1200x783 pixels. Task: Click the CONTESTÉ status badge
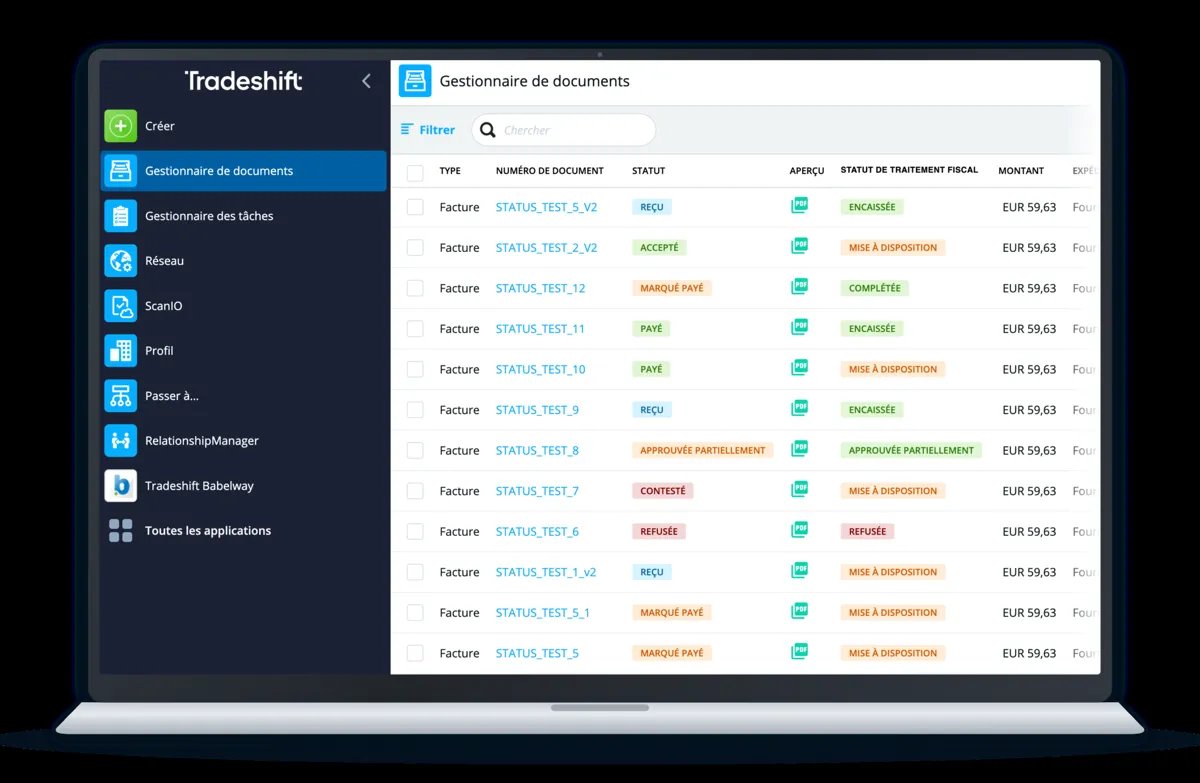tap(663, 491)
